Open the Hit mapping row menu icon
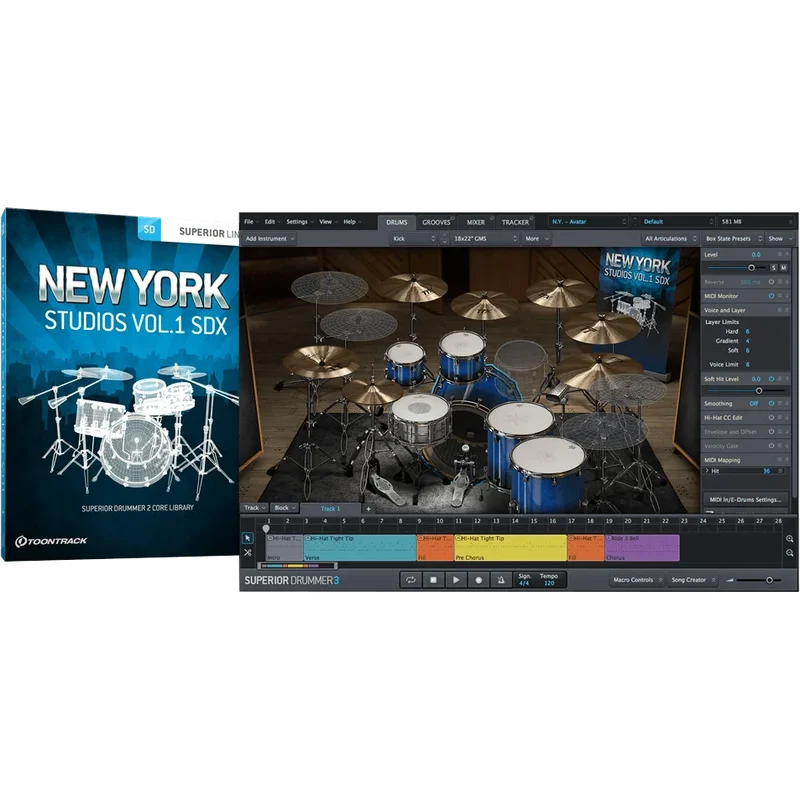This screenshot has width=800, height=800. coord(780,471)
